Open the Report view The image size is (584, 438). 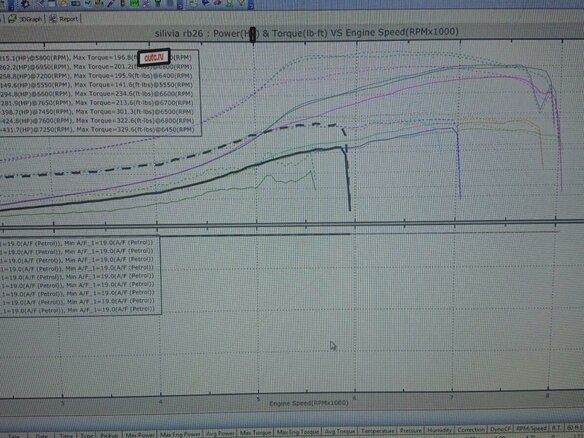coord(64,19)
